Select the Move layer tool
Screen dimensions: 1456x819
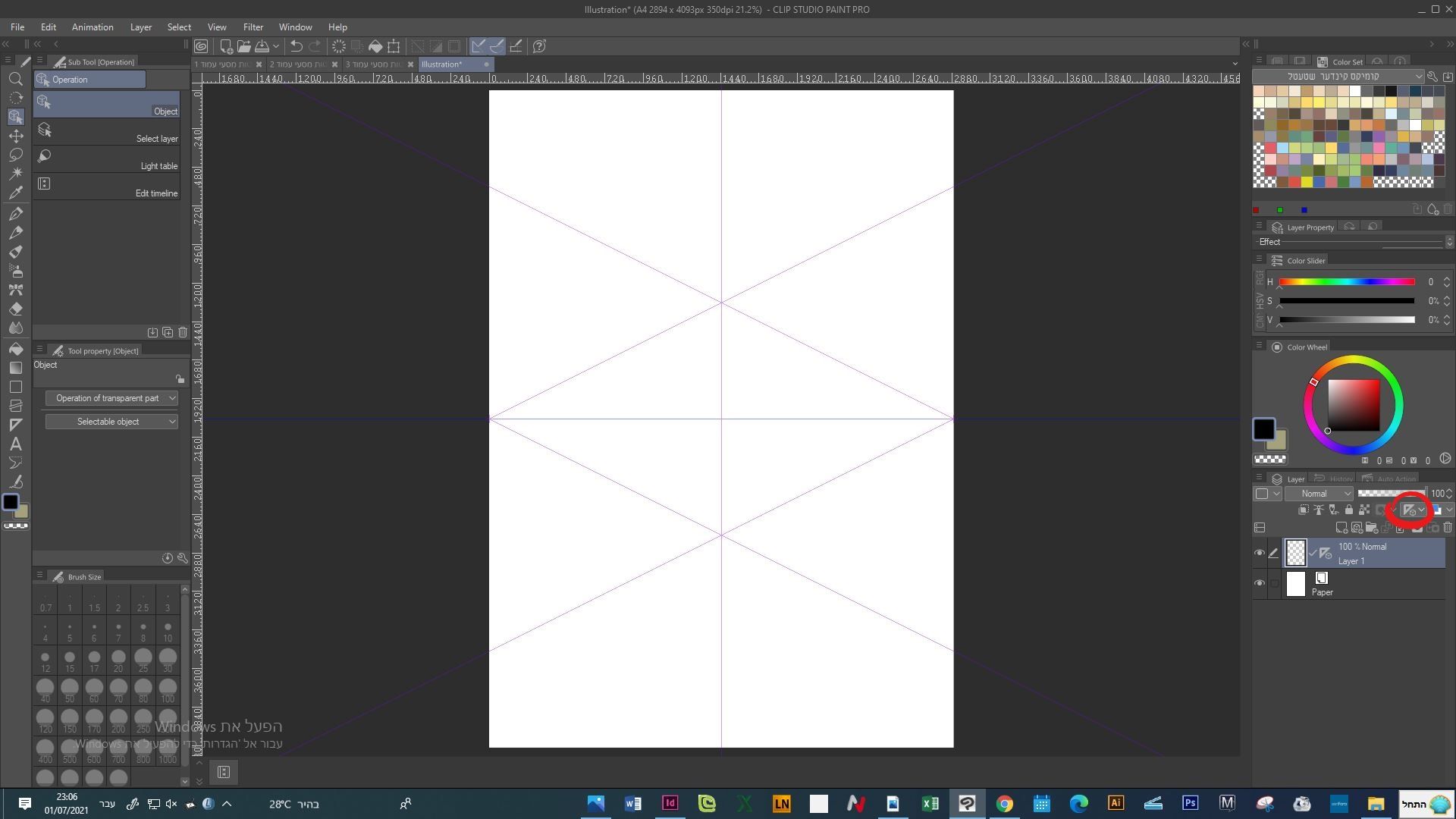15,136
